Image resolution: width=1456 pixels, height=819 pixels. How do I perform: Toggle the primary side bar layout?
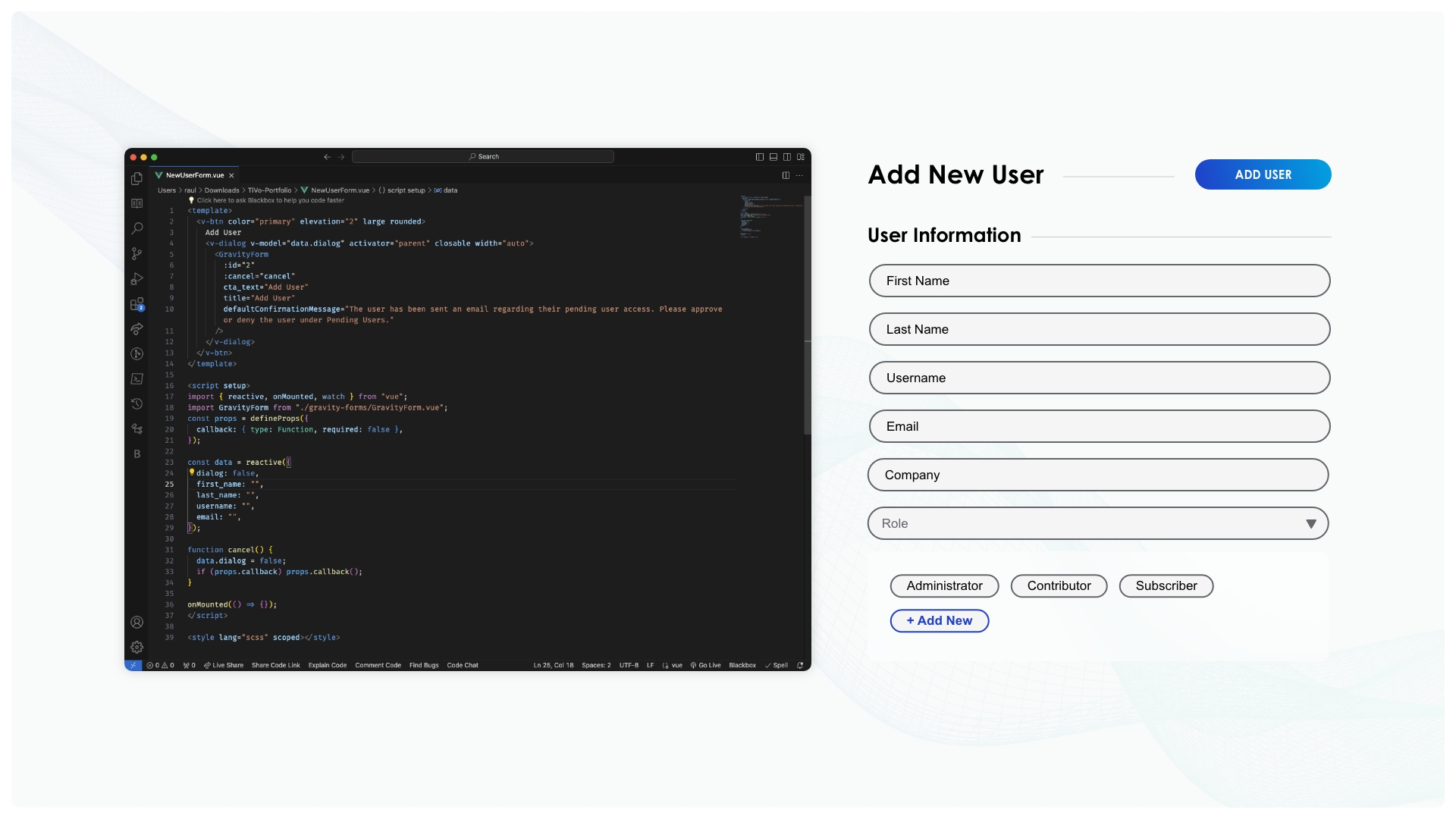click(759, 157)
